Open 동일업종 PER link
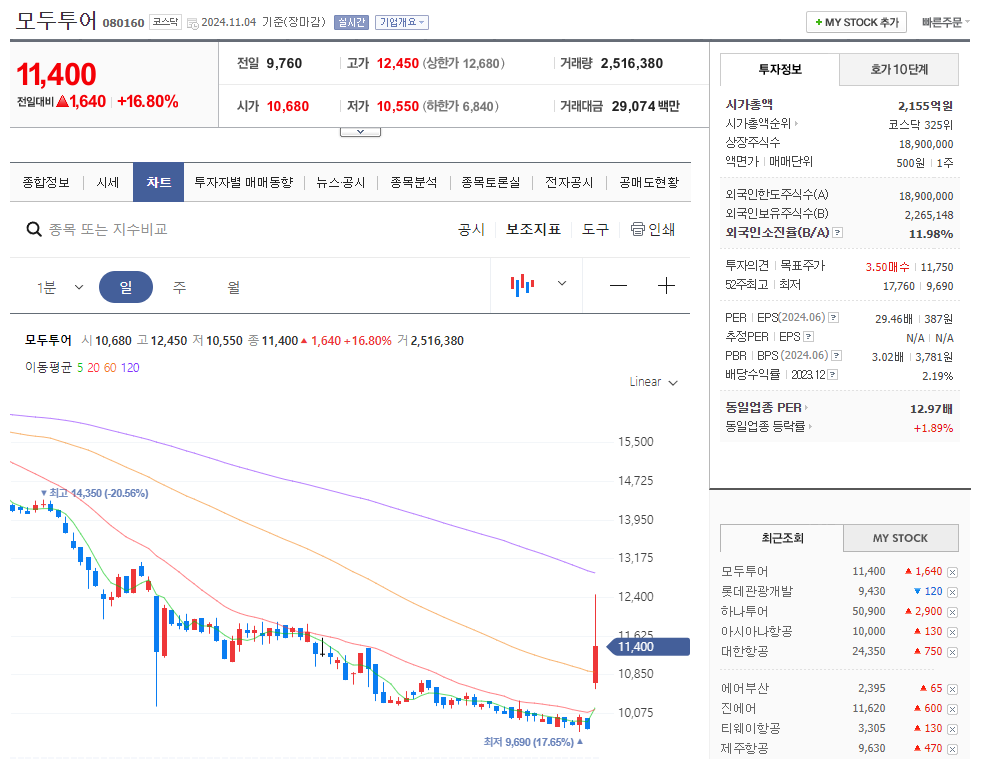This screenshot has width=987, height=759. 767,407
